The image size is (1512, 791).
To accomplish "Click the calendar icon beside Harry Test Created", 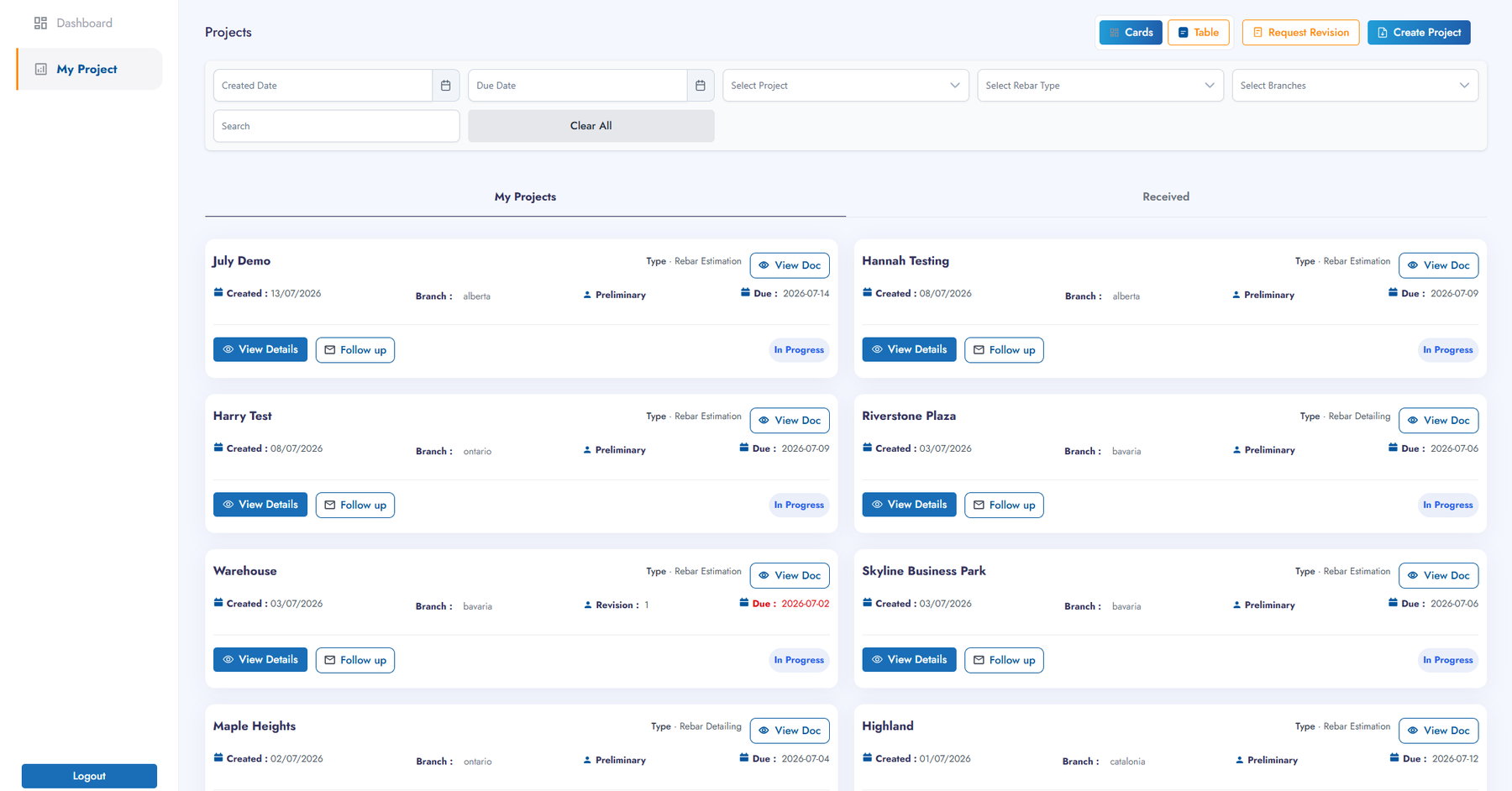I will pyautogui.click(x=218, y=448).
